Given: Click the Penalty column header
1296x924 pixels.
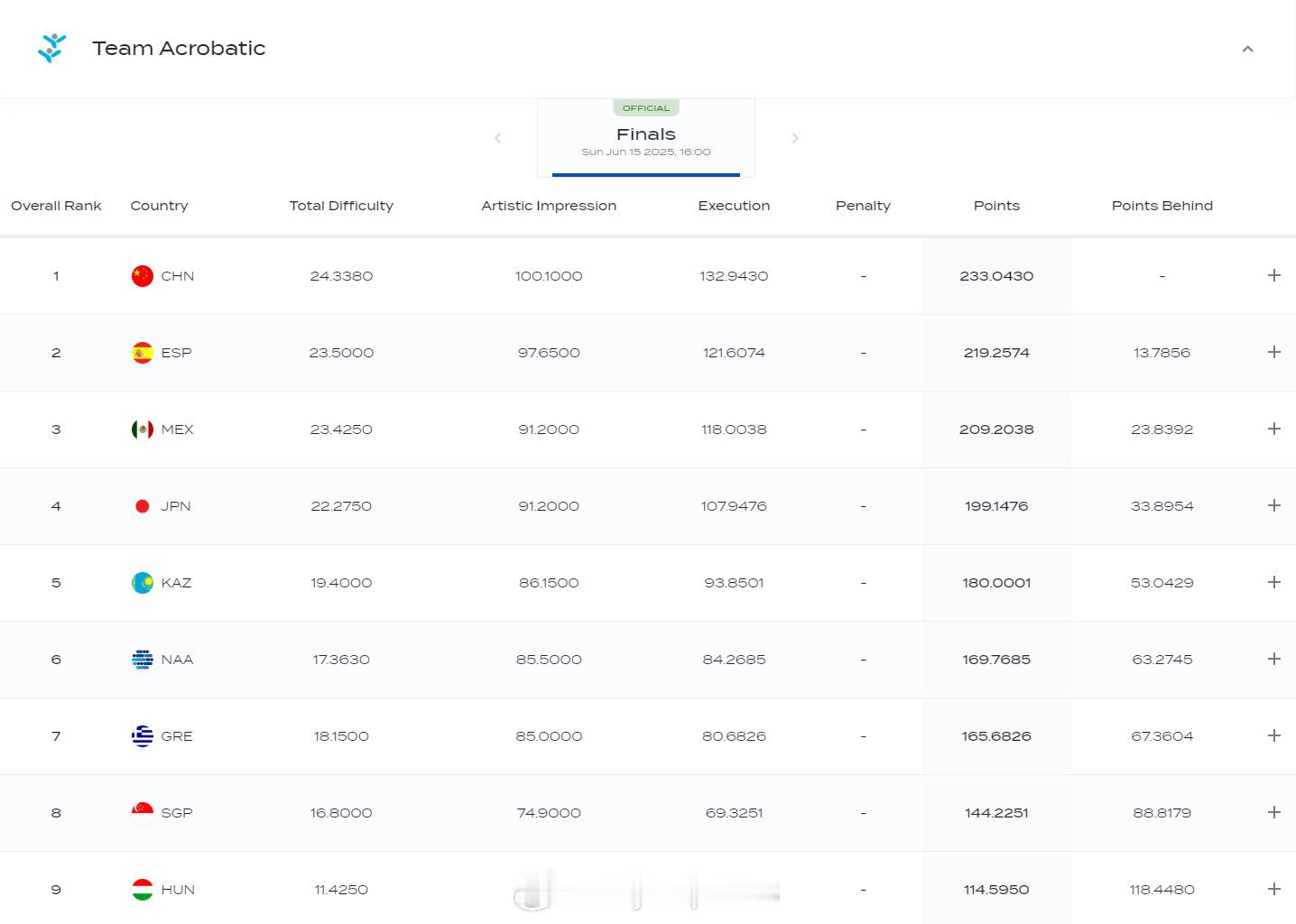Looking at the screenshot, I should coord(863,206).
